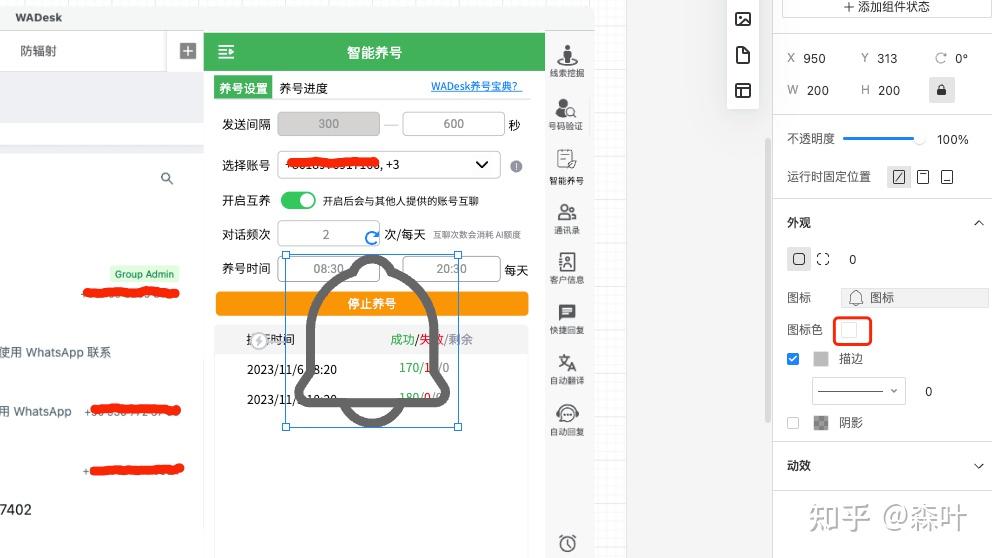992x558 pixels.
Task: Click the refresh icon in 对话频次 field
Action: coord(372,237)
